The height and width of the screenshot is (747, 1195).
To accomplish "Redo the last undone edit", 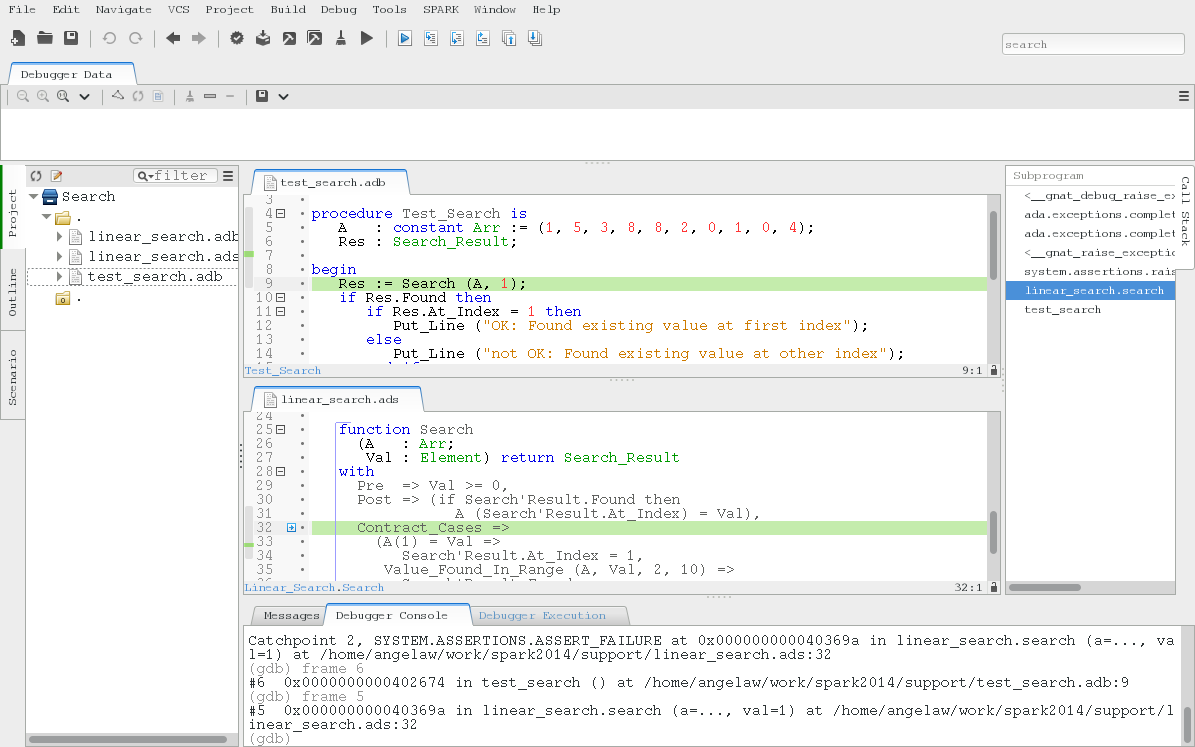I will (136, 38).
